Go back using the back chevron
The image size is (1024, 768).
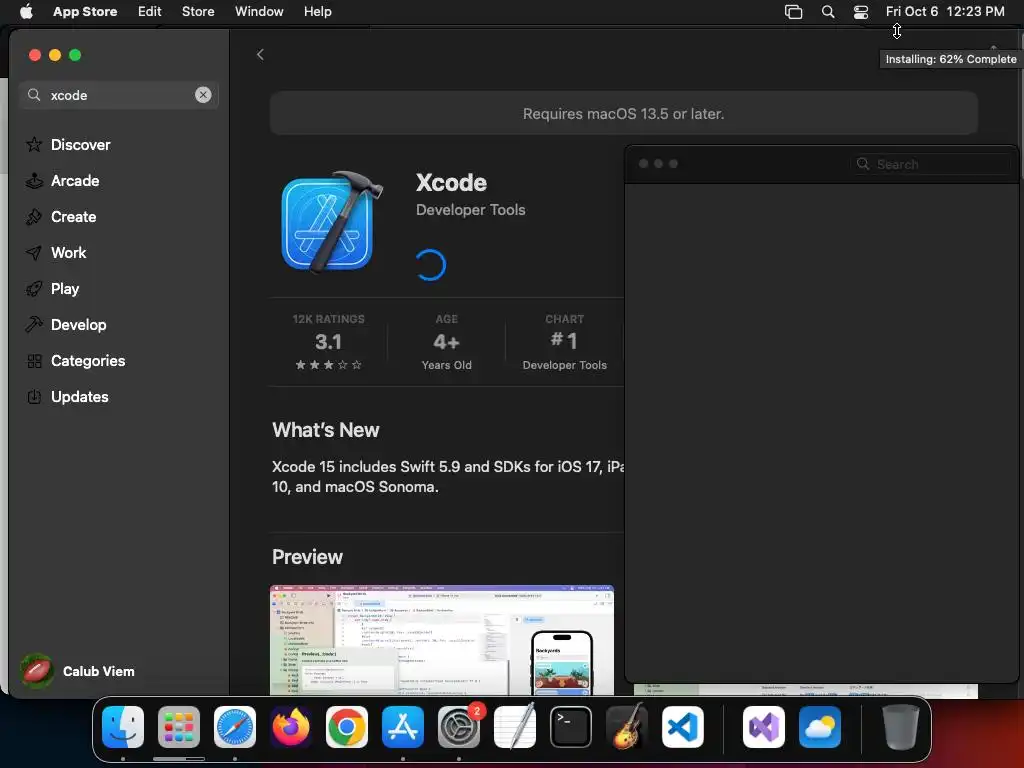tap(260, 54)
